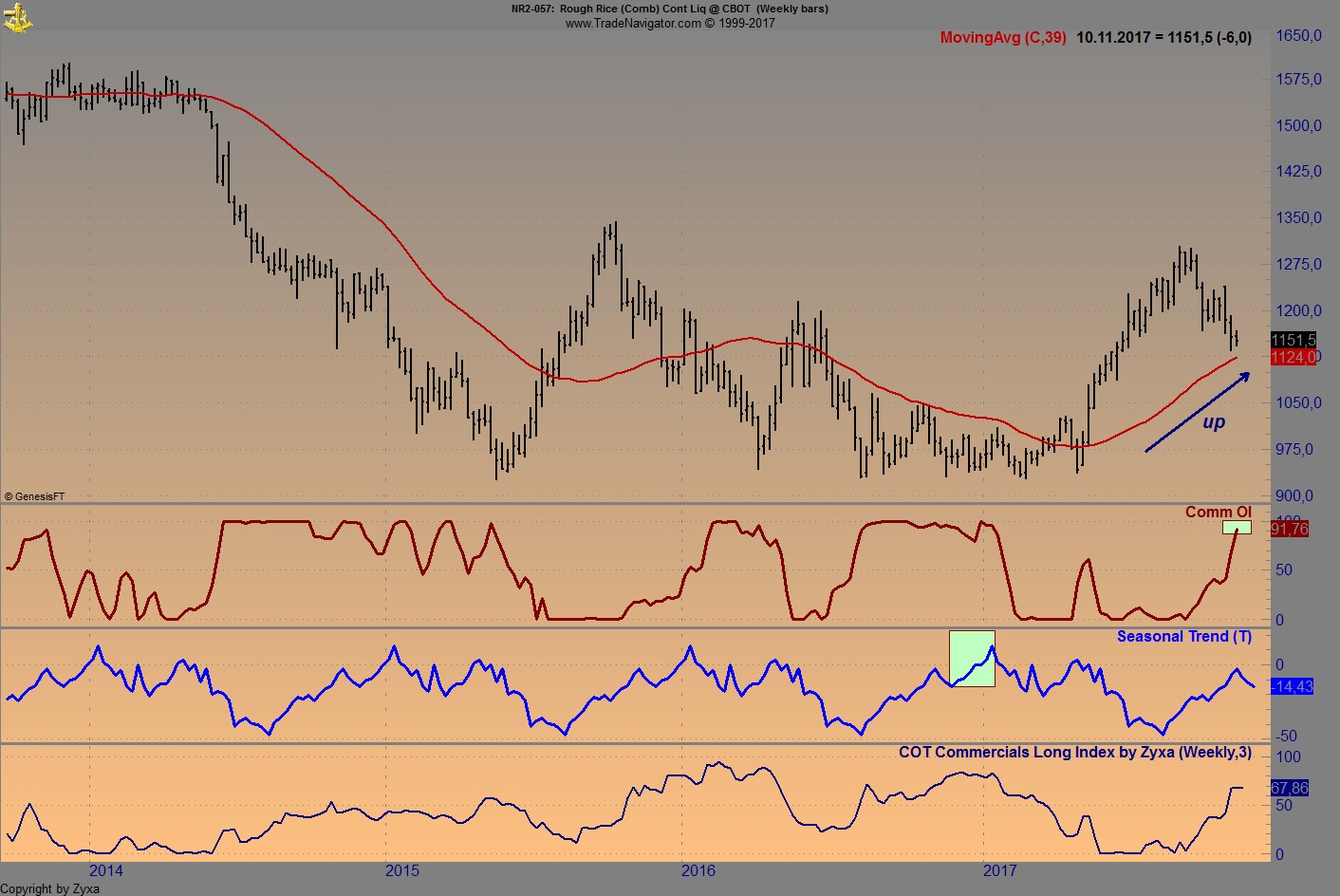Click the 1200,0 price axis label
This screenshot has height=896, width=1340.
pos(1298,311)
